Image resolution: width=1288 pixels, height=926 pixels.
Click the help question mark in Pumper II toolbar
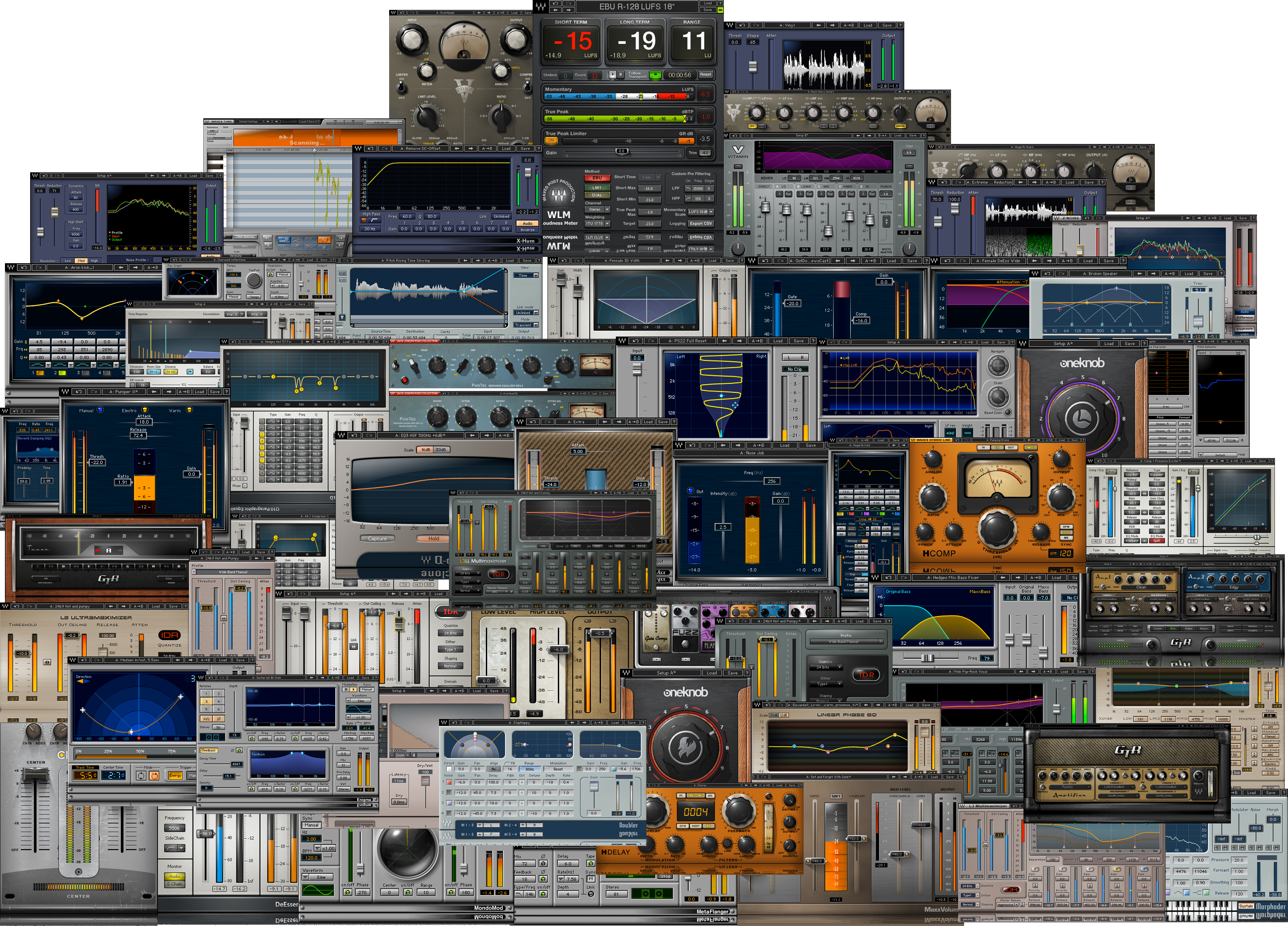[227, 392]
